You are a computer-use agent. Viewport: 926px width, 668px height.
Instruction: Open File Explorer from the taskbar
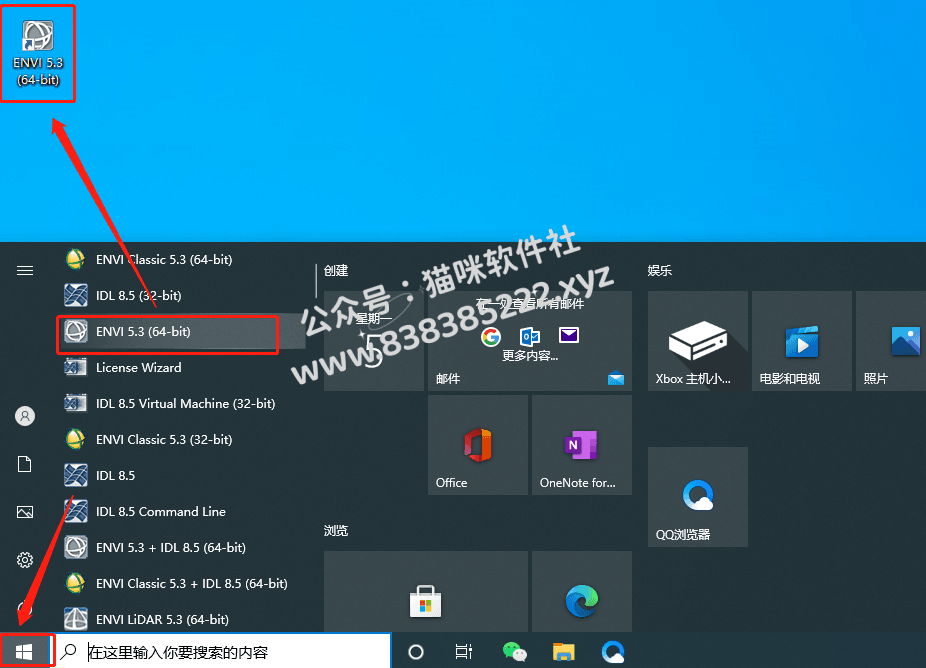[x=563, y=651]
